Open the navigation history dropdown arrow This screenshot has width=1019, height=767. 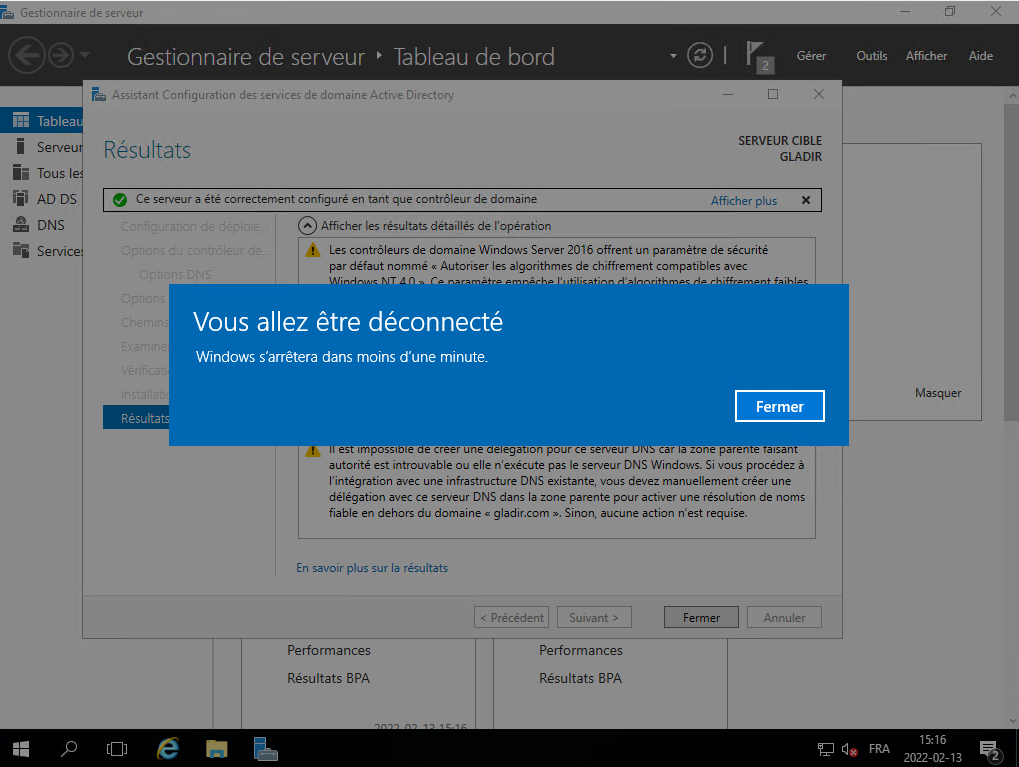(x=85, y=55)
